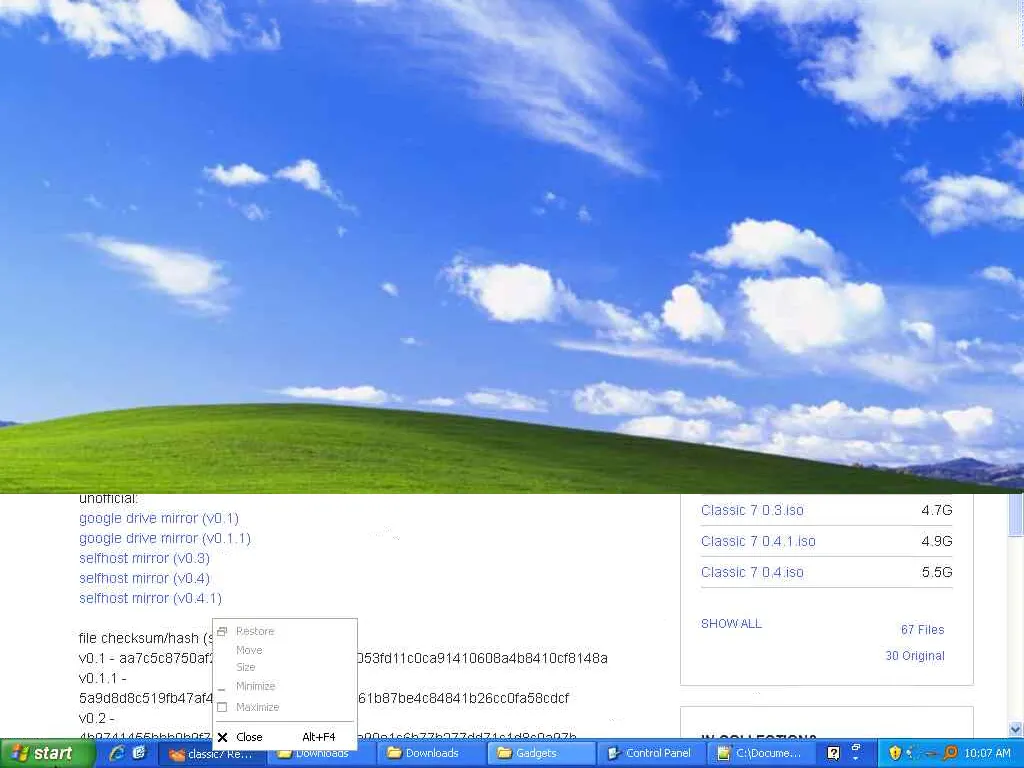Click the help question mark taskbar icon

coord(833,753)
